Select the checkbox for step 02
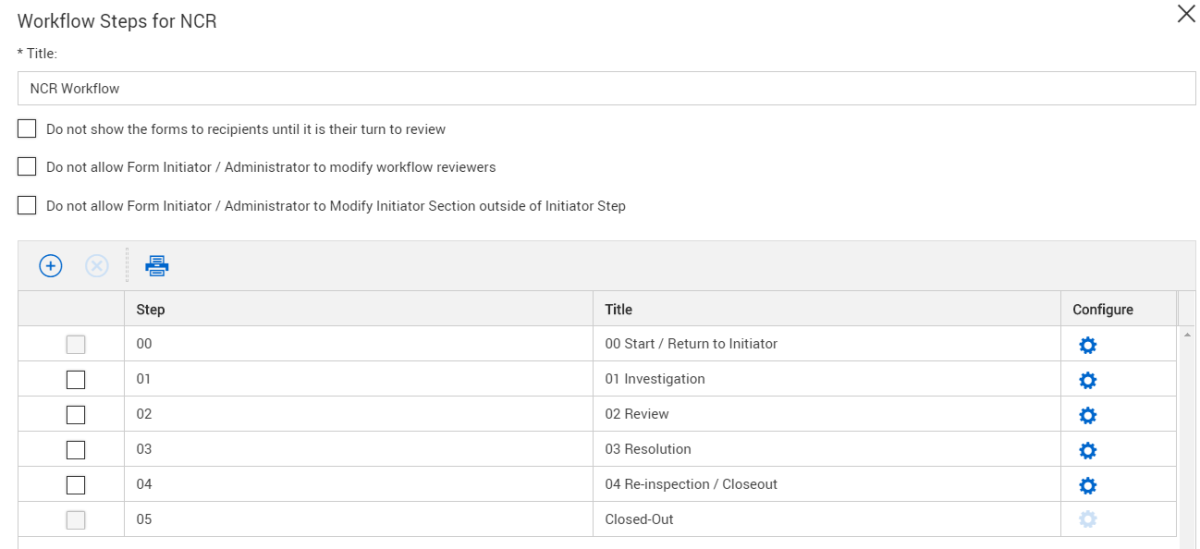 (76, 415)
